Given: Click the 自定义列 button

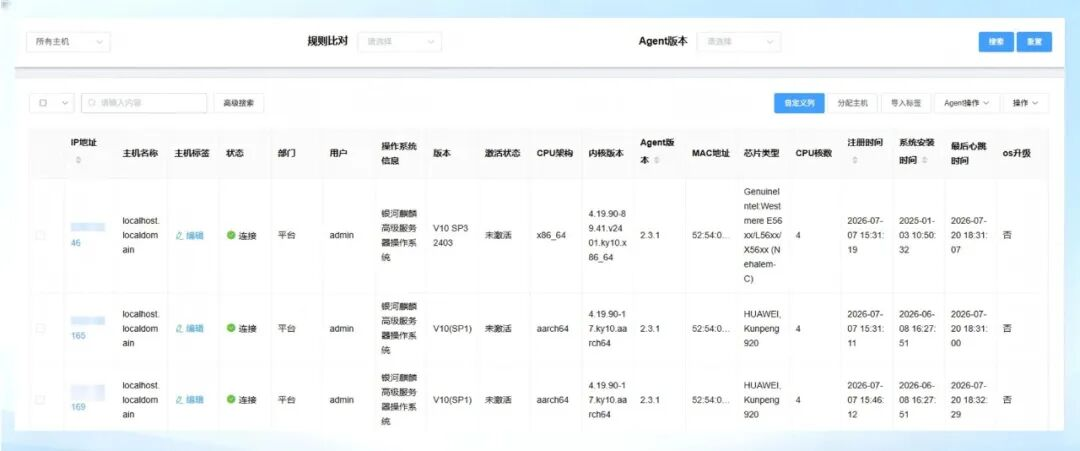Looking at the screenshot, I should [x=799, y=103].
